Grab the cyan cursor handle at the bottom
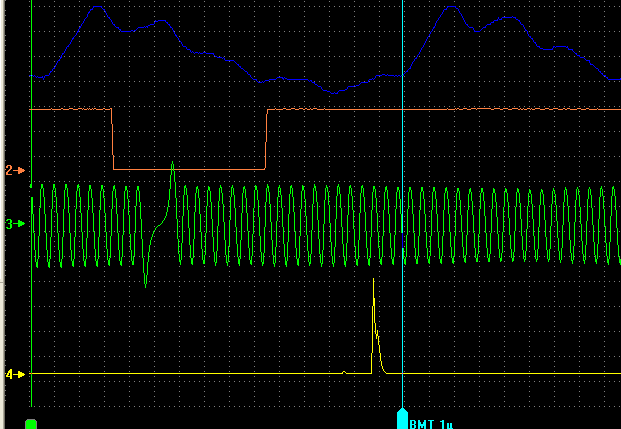The width and height of the screenshot is (621, 429). 402,419
